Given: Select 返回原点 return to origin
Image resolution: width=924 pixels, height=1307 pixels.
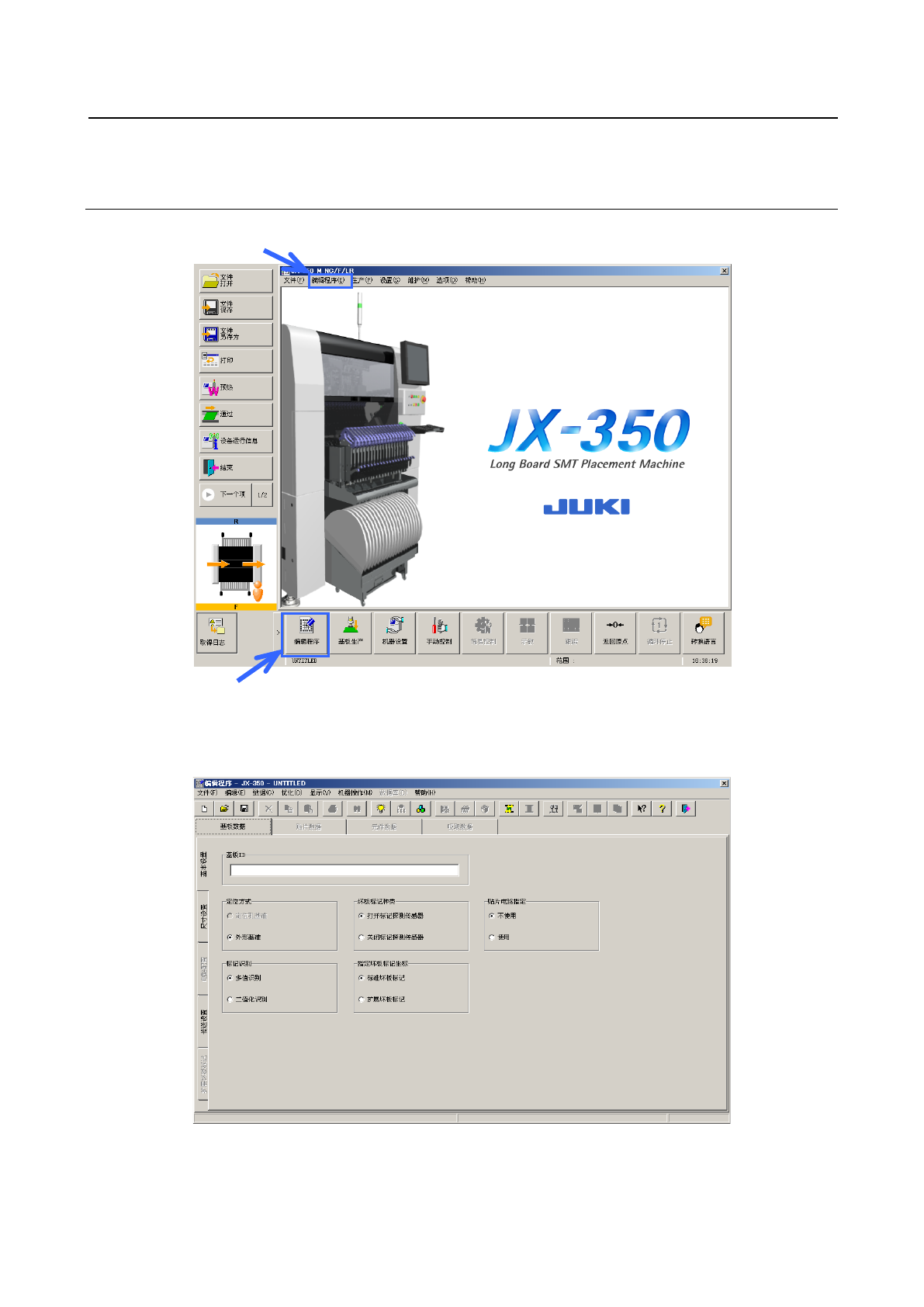Looking at the screenshot, I should tap(615, 633).
